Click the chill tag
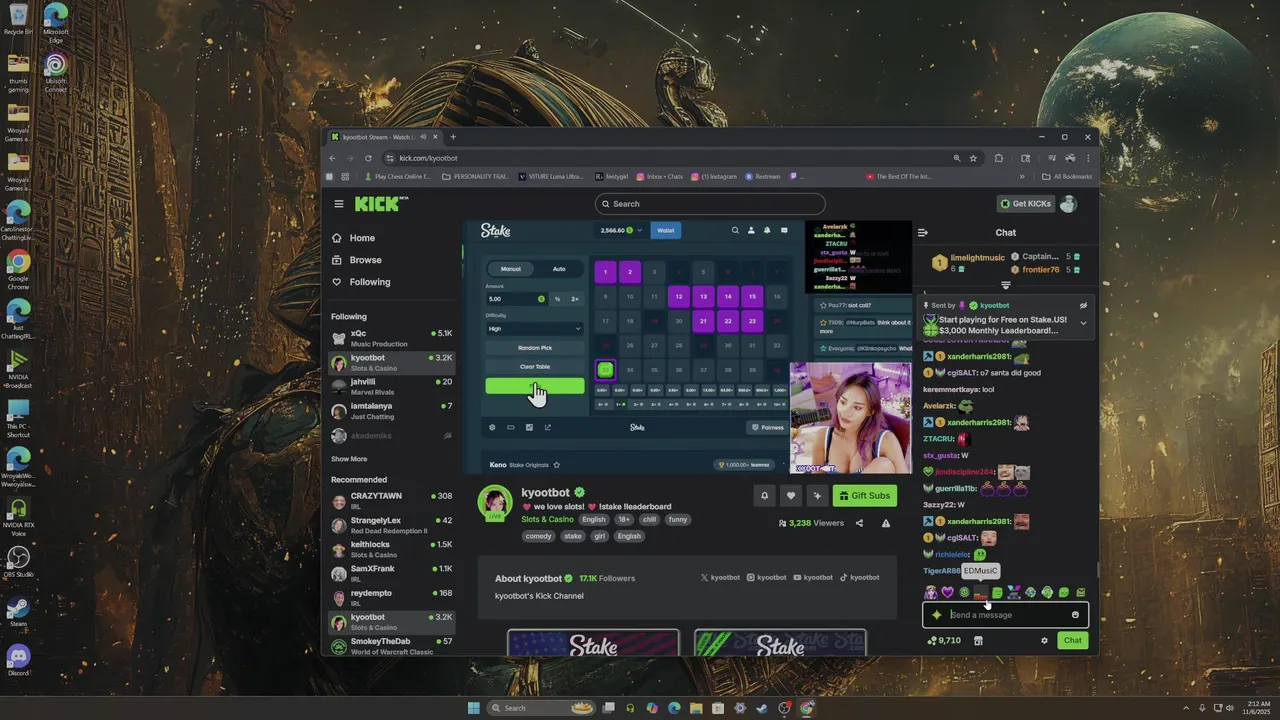The image size is (1280, 720). (x=650, y=519)
